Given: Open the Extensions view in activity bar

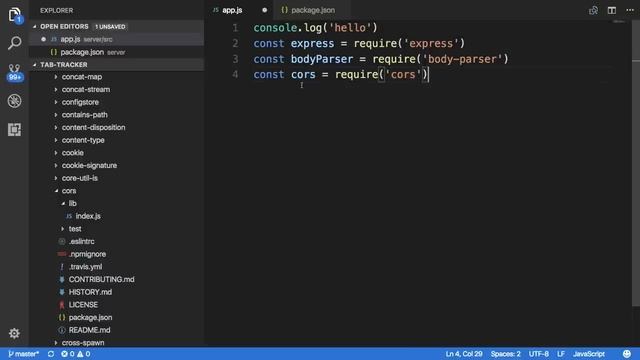Looking at the screenshot, I should click(14, 129).
